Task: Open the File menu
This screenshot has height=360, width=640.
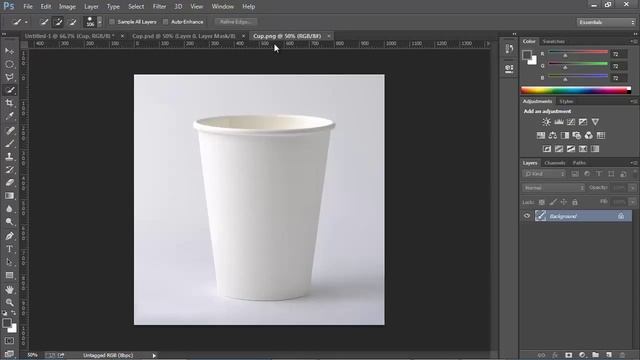Action: coord(28,7)
